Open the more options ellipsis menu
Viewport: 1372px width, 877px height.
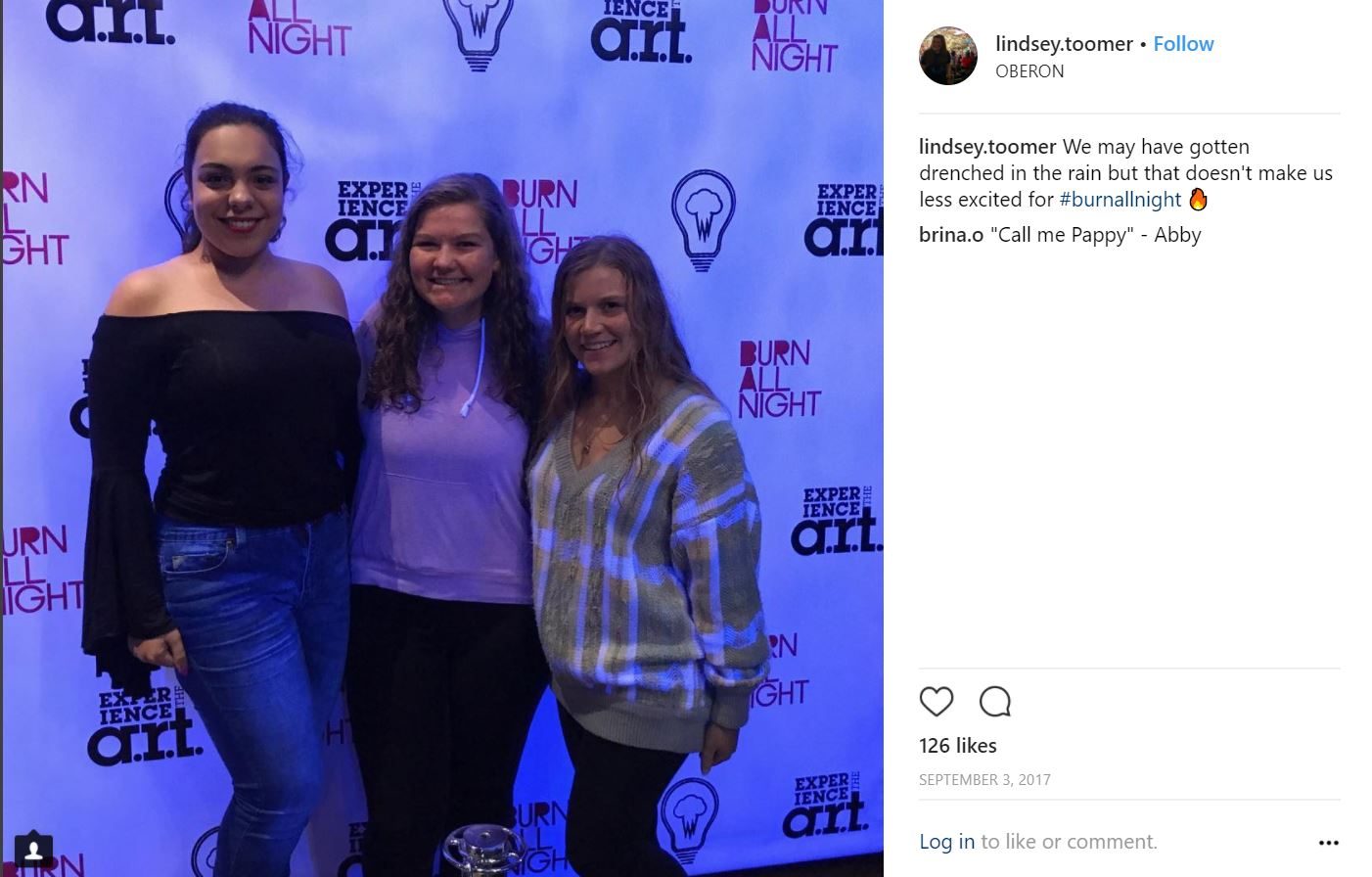(1328, 843)
